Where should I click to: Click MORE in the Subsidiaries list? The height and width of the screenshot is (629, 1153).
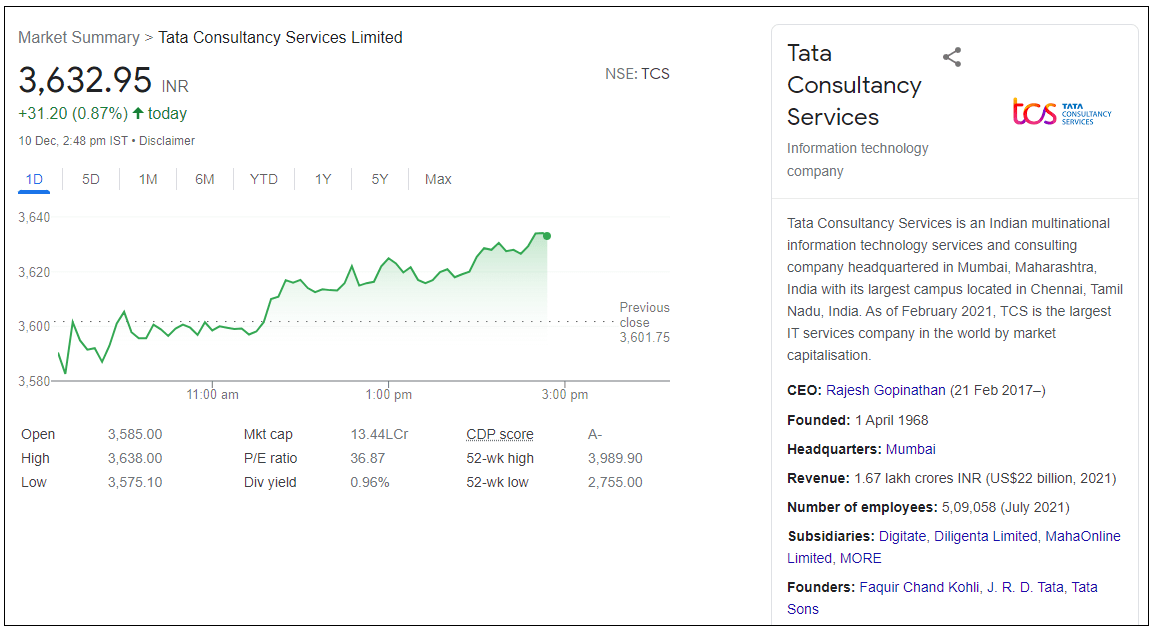click(860, 558)
